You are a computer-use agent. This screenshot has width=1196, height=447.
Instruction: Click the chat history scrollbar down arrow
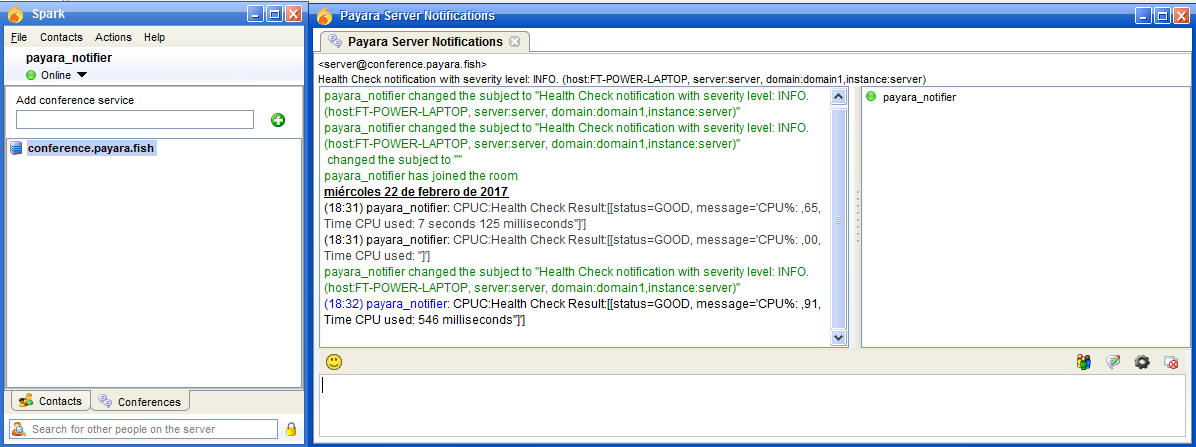click(839, 338)
